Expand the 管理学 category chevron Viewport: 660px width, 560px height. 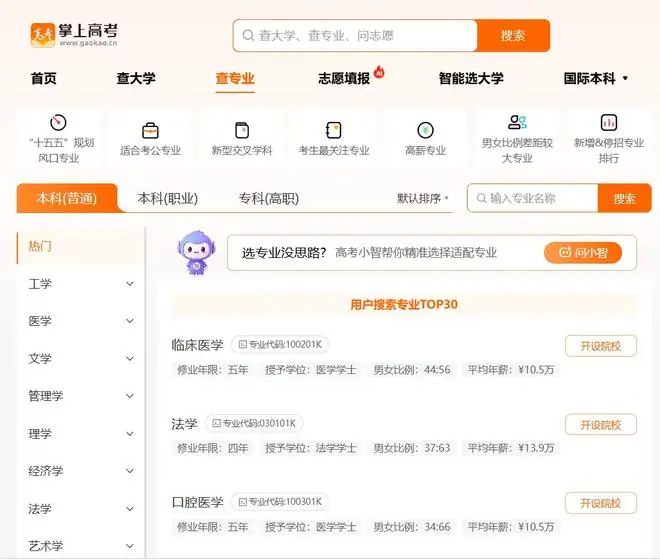pos(130,396)
